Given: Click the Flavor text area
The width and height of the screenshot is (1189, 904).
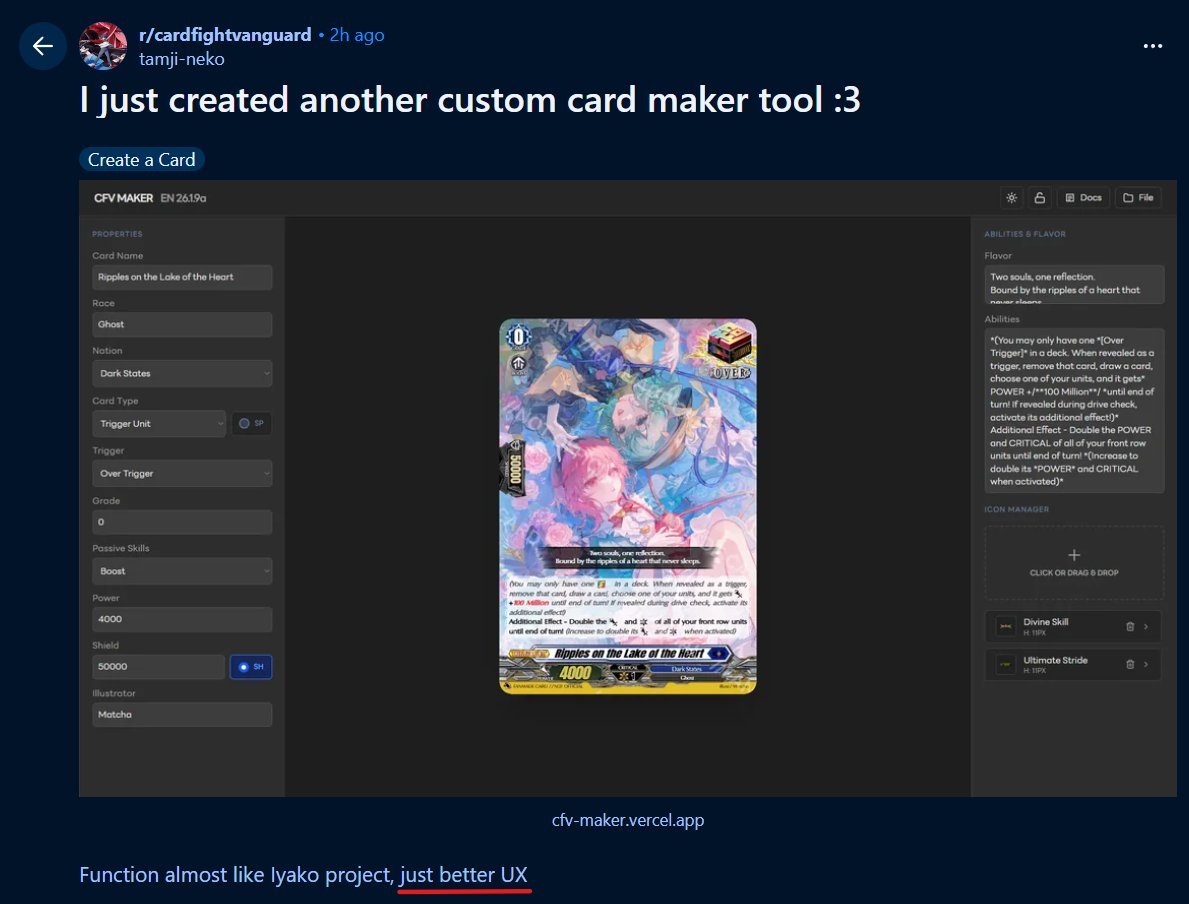Looking at the screenshot, I should (1074, 284).
